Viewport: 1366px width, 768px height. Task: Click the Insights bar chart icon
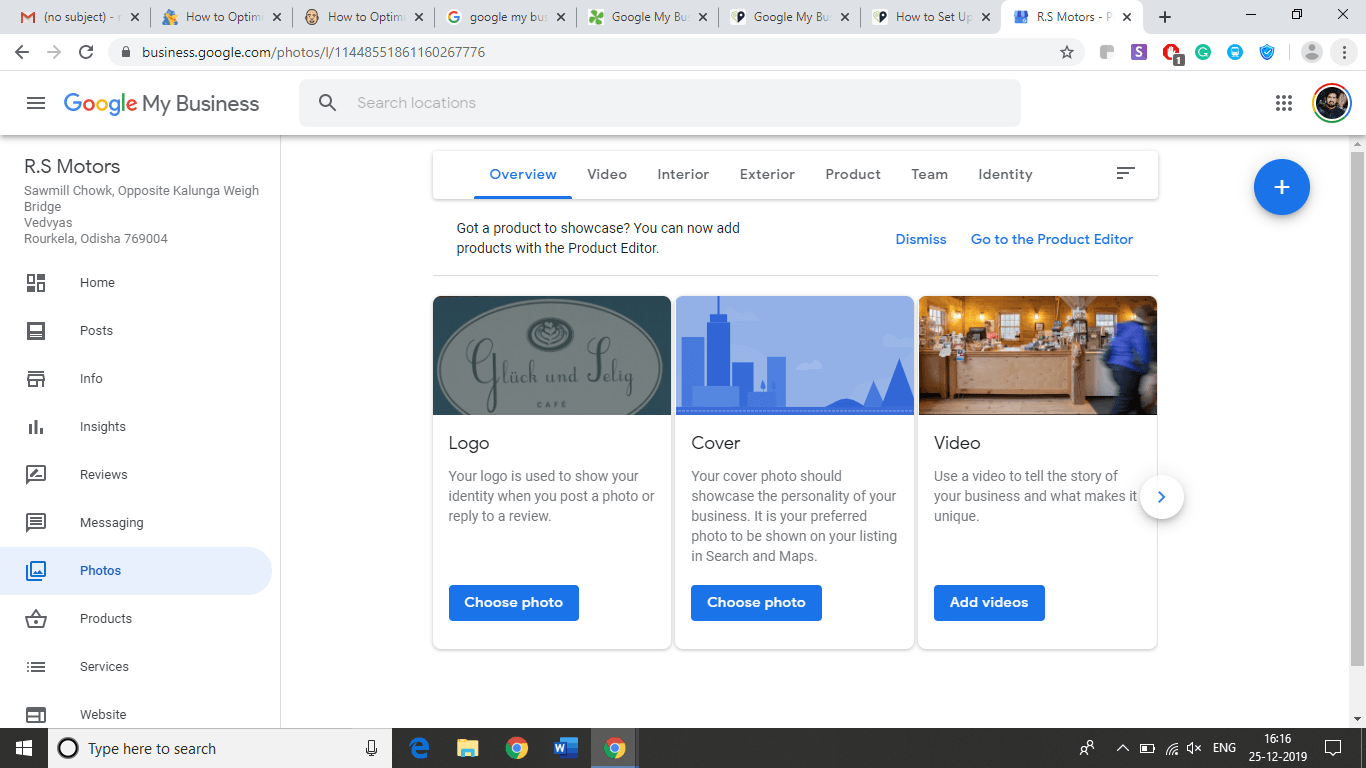click(x=36, y=427)
